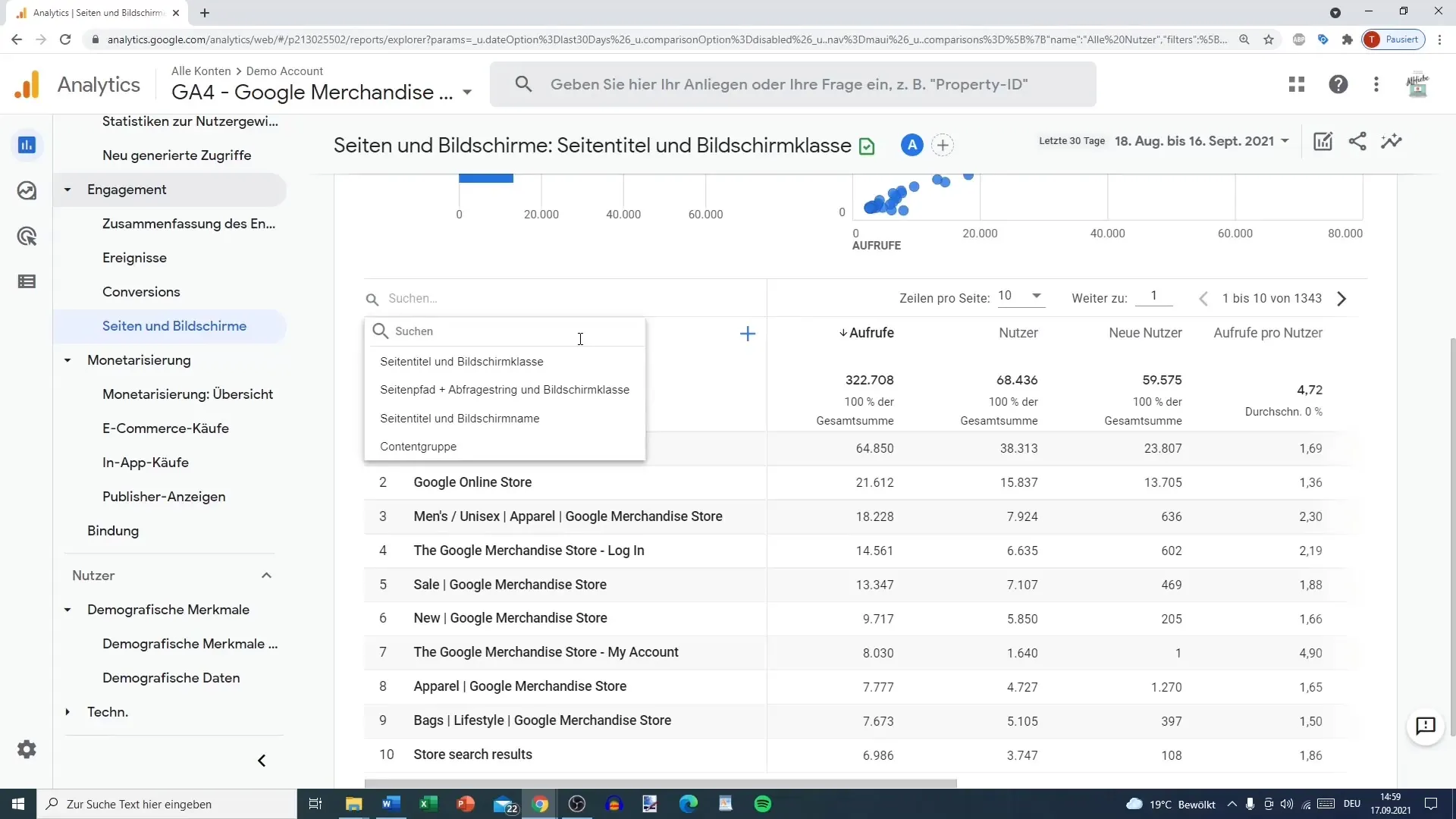Click the main Analytics search bar
Screen dimensions: 1456x819
point(792,84)
